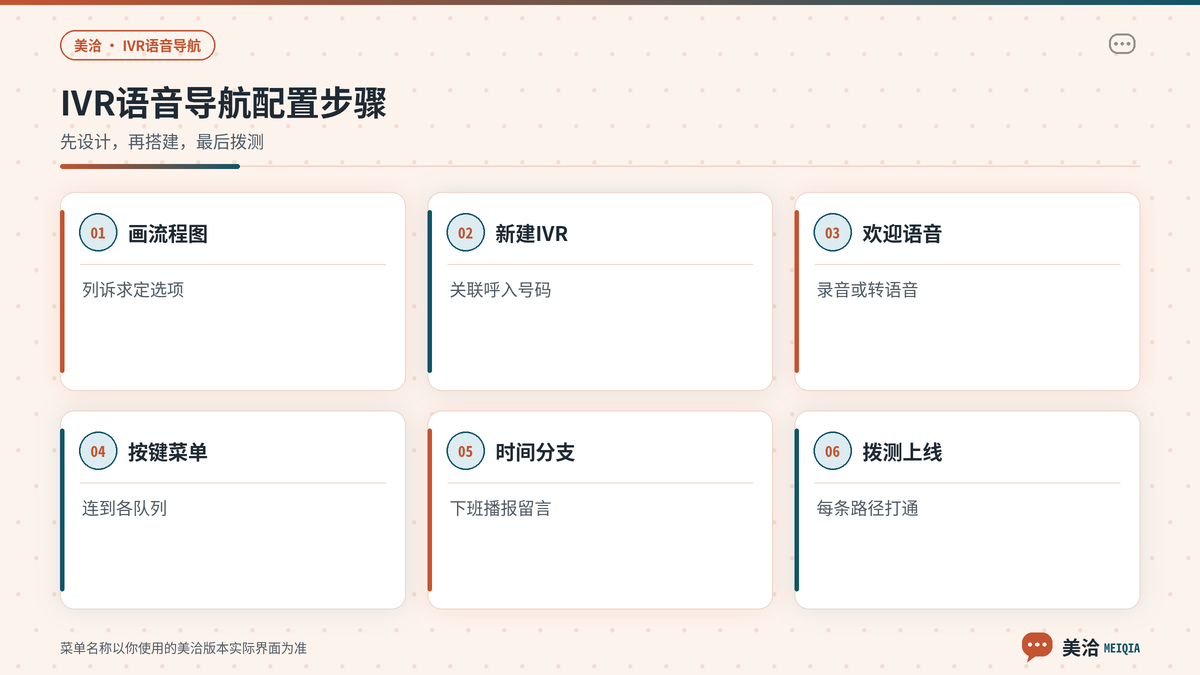The image size is (1200, 675).
Task: Click the 01 step number badge
Action: click(x=98, y=233)
